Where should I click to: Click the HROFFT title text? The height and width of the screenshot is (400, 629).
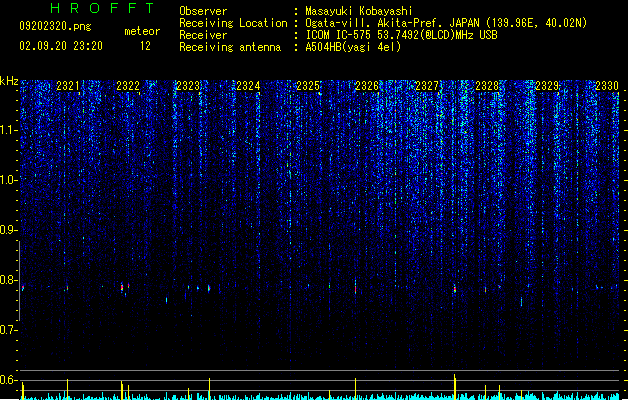coord(103,8)
